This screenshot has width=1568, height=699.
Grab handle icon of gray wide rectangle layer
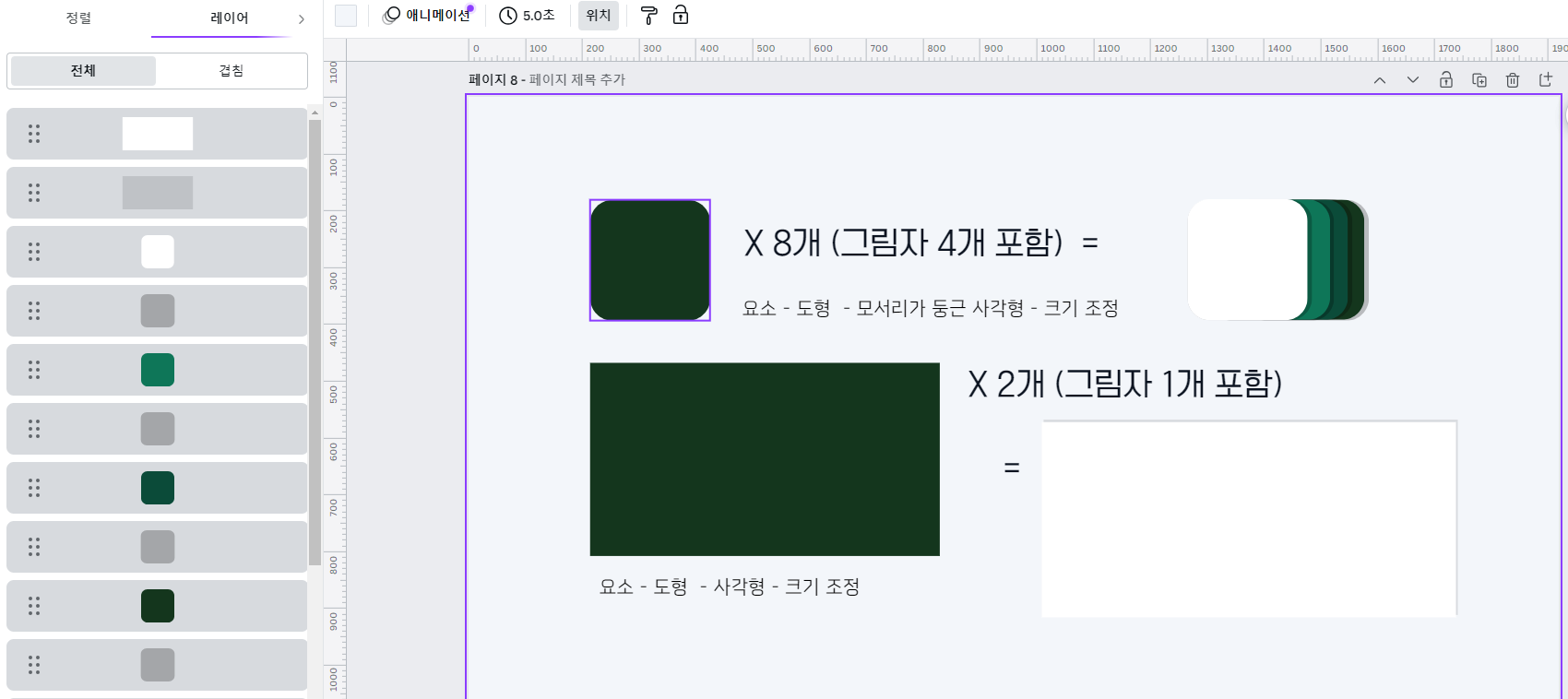[x=34, y=193]
